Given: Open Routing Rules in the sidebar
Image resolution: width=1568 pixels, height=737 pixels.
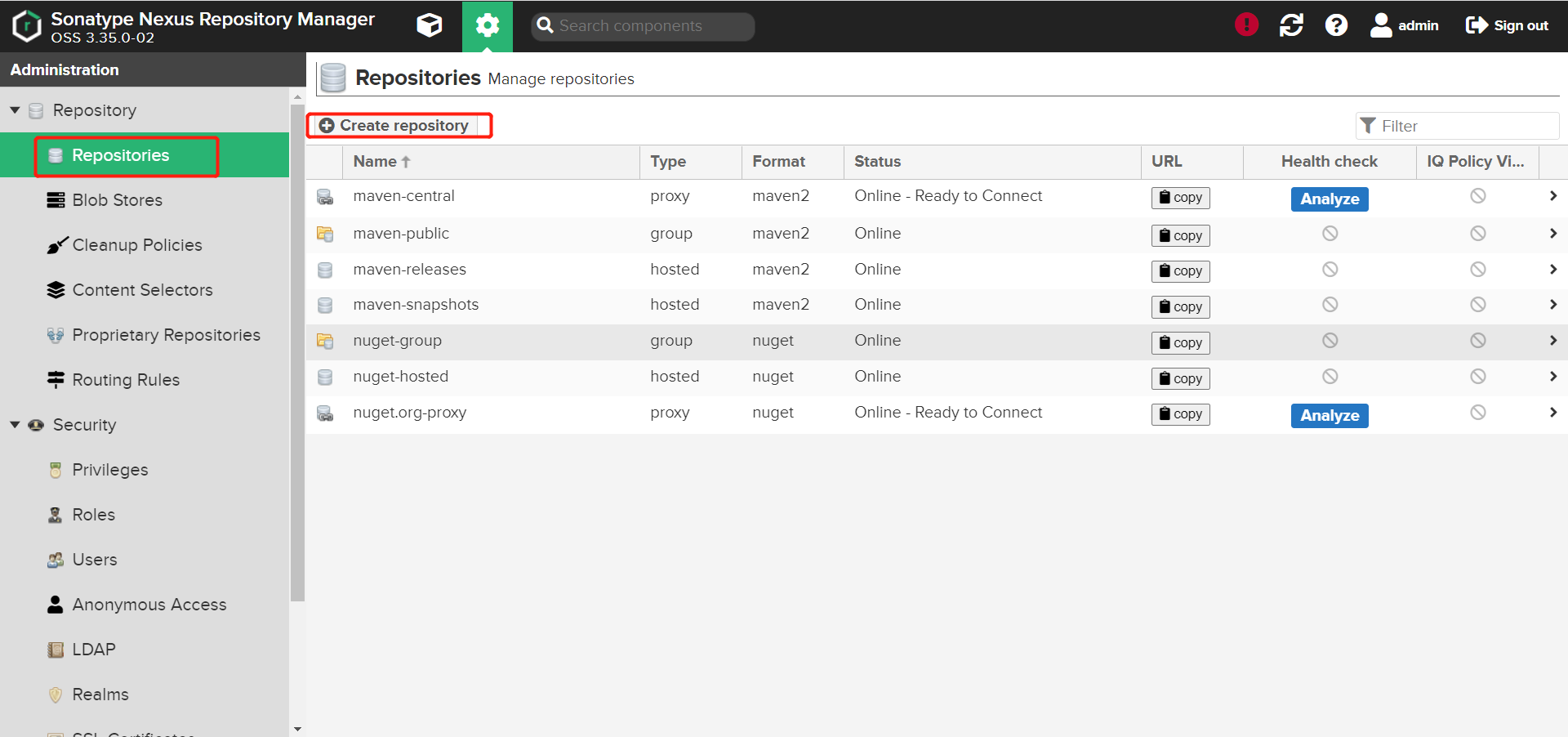Looking at the screenshot, I should click(145, 380).
